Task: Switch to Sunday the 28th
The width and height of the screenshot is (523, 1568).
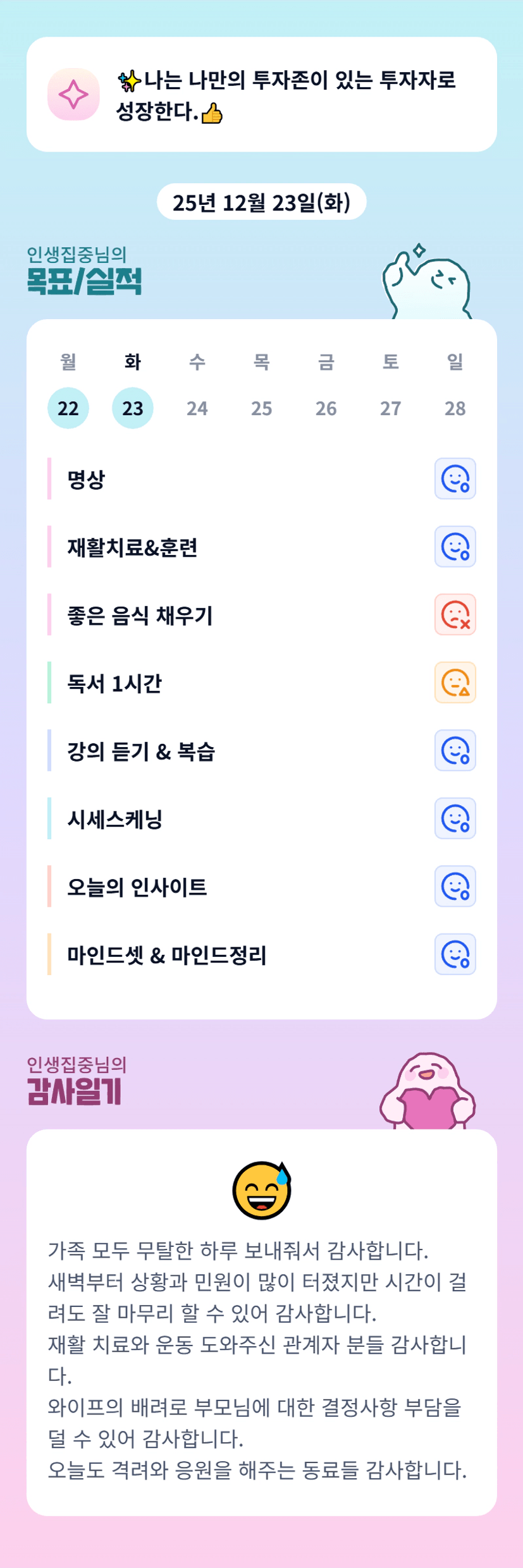Action: [455, 408]
